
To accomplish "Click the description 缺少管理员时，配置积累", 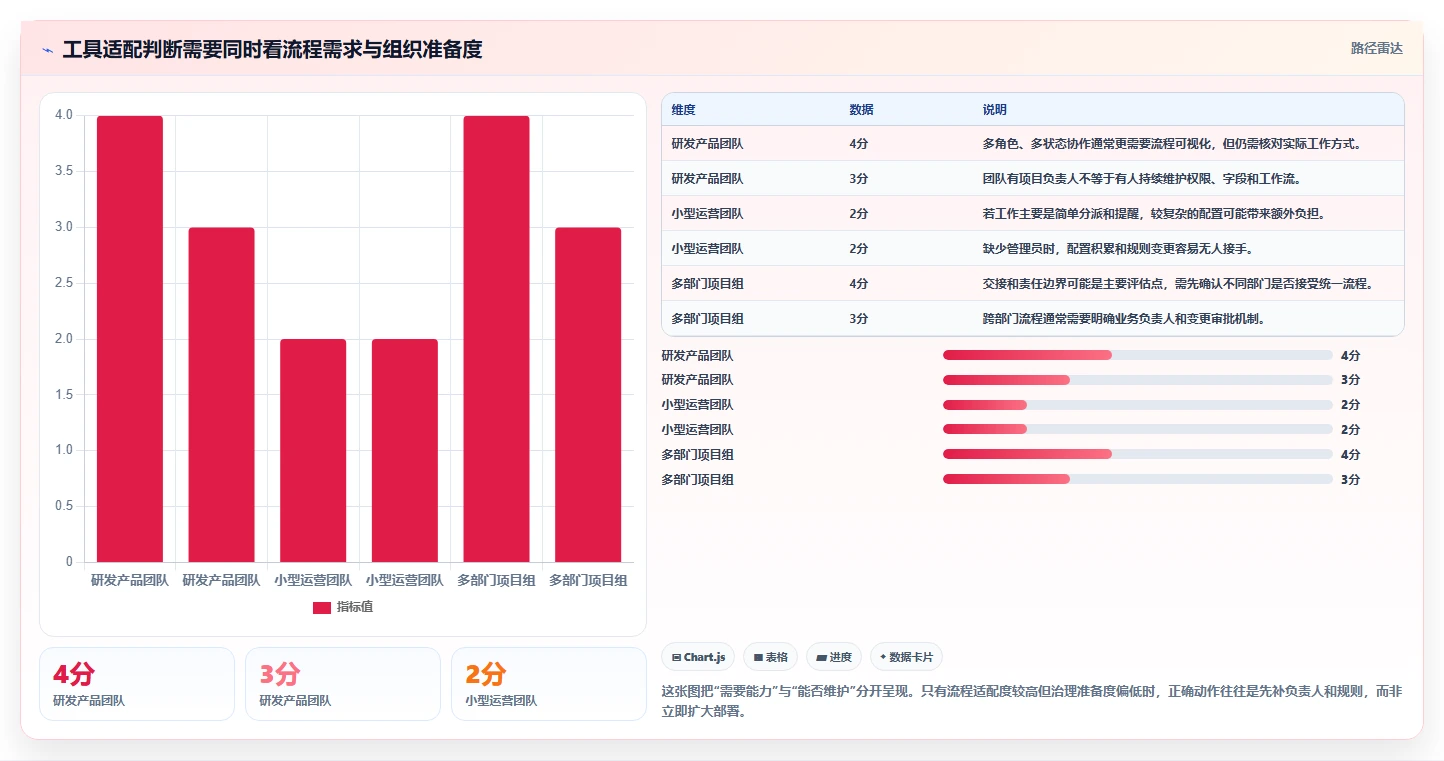I will [1118, 248].
